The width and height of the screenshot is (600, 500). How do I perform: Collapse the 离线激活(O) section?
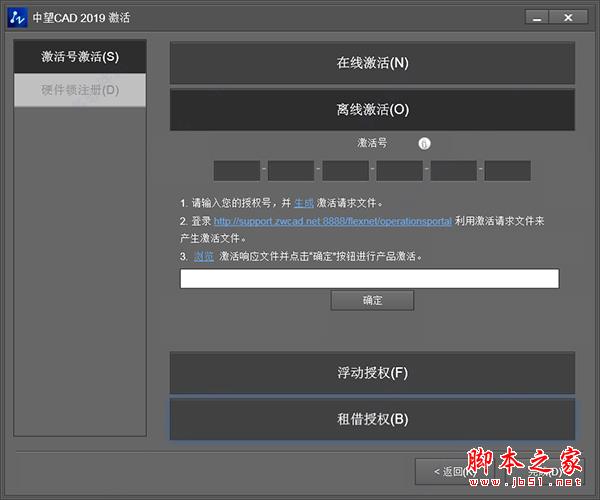tap(372, 110)
